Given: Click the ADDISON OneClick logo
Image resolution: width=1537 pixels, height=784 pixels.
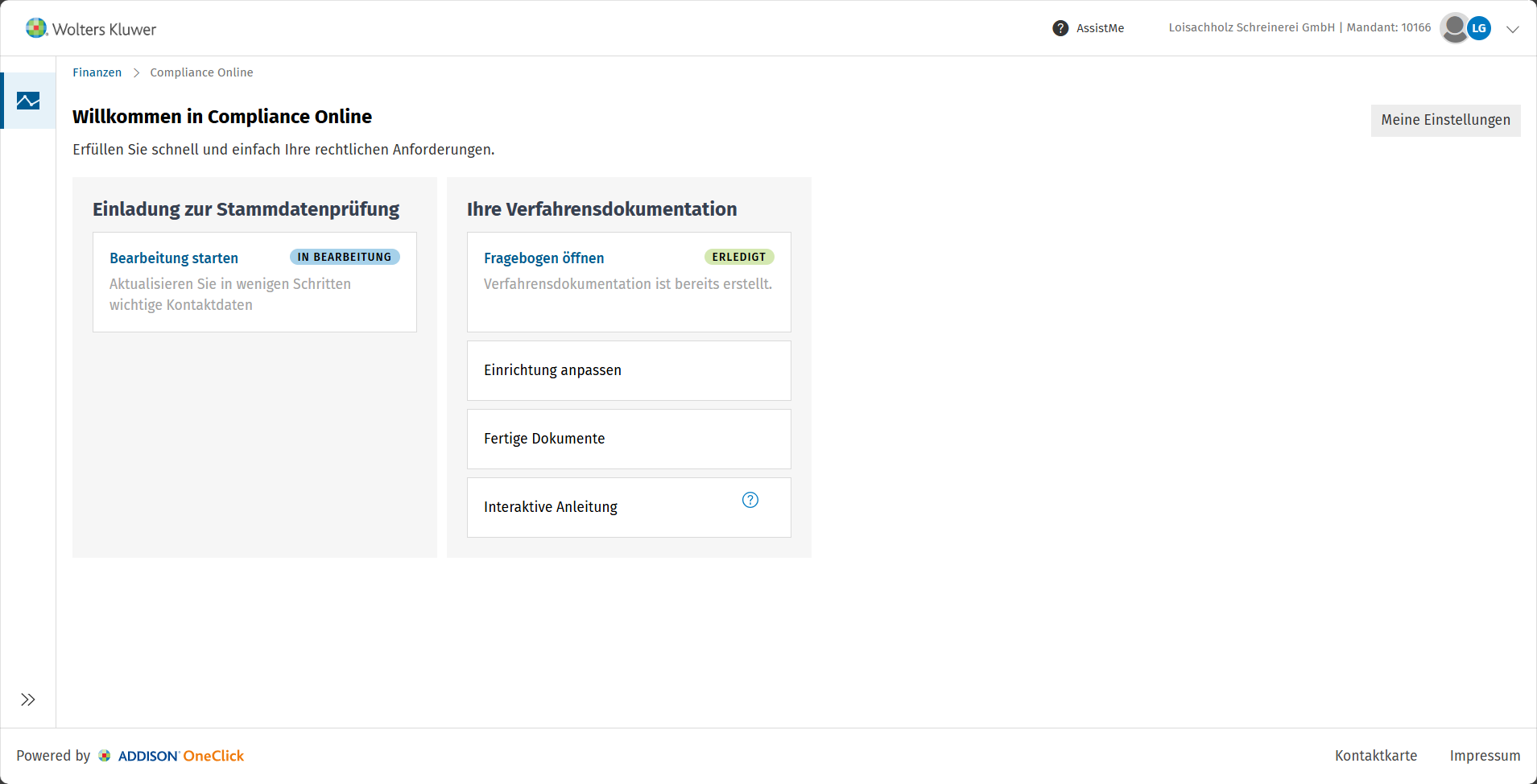Looking at the screenshot, I should click(171, 756).
